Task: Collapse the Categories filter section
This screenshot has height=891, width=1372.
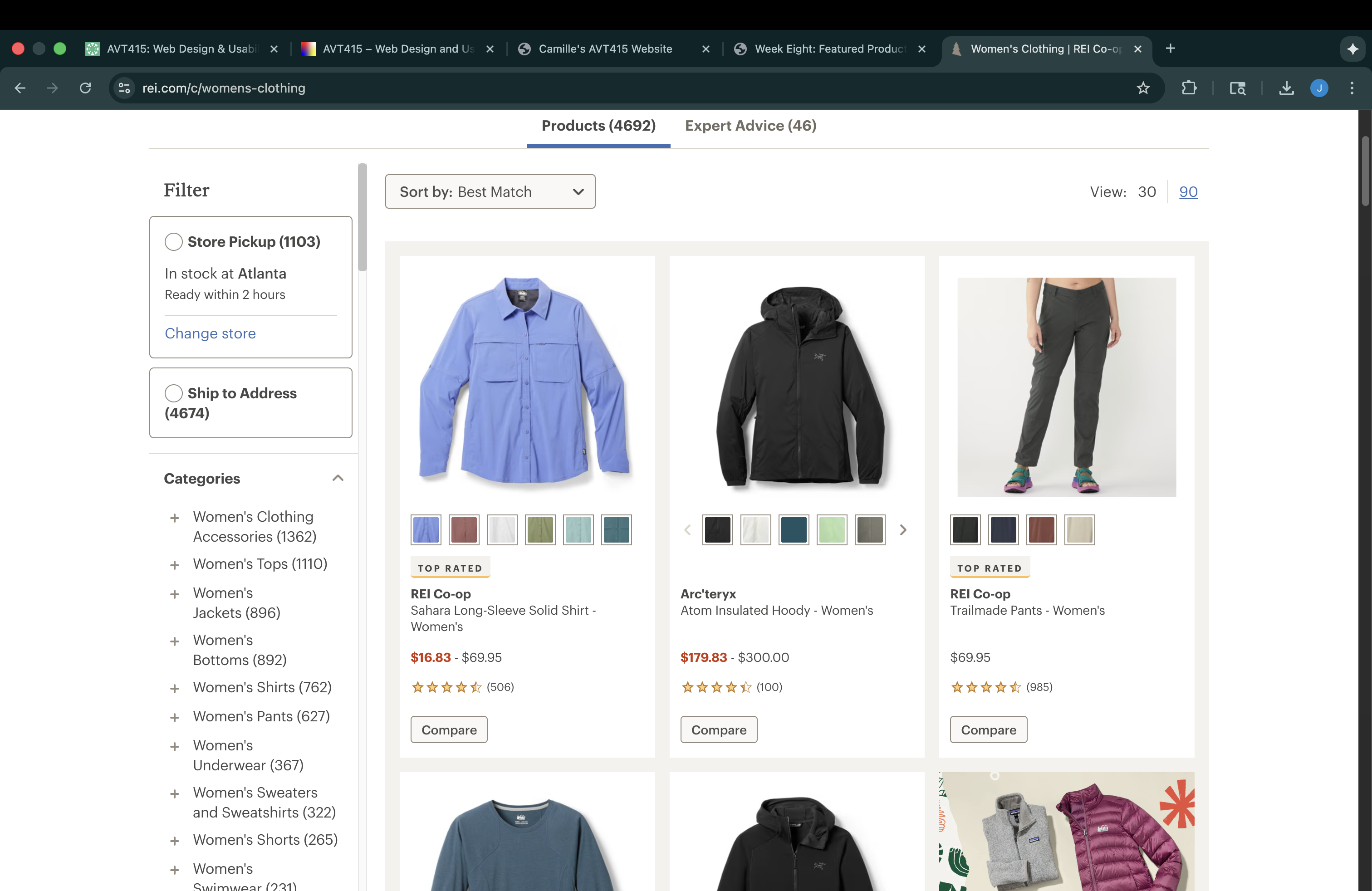Action: [338, 478]
